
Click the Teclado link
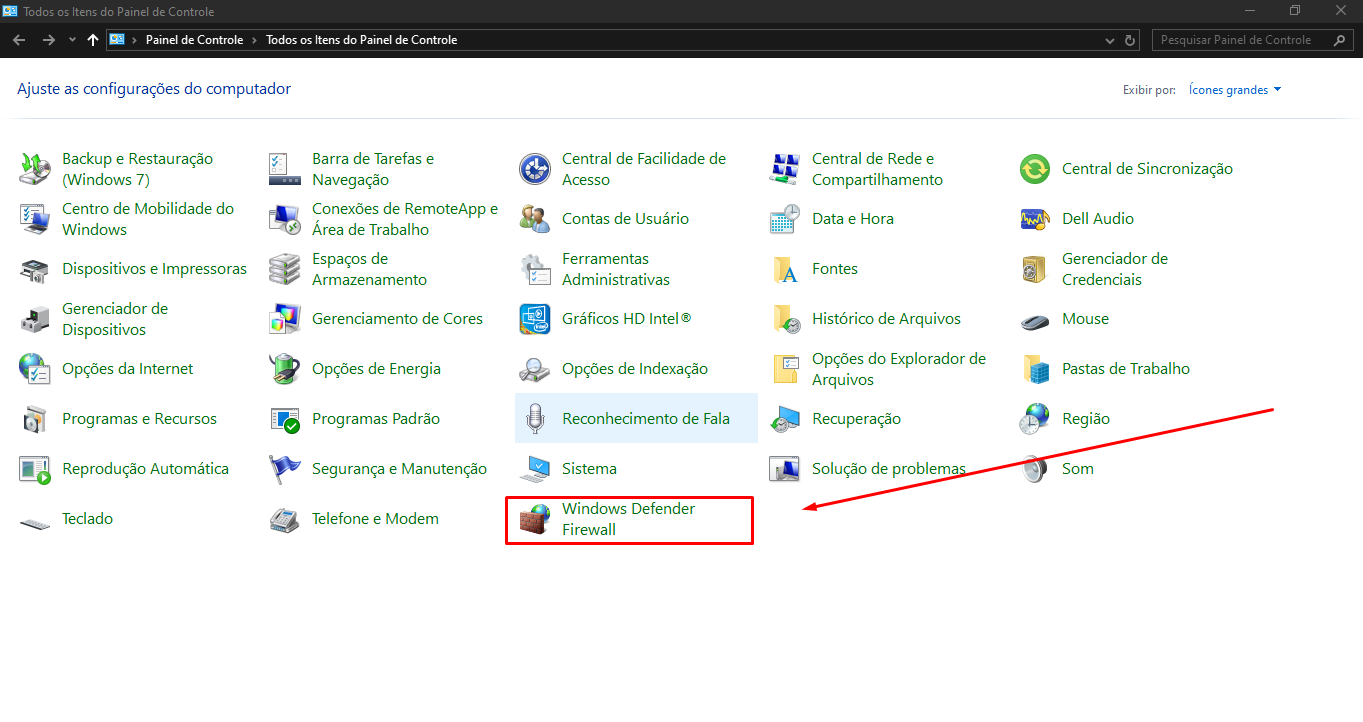coord(87,519)
